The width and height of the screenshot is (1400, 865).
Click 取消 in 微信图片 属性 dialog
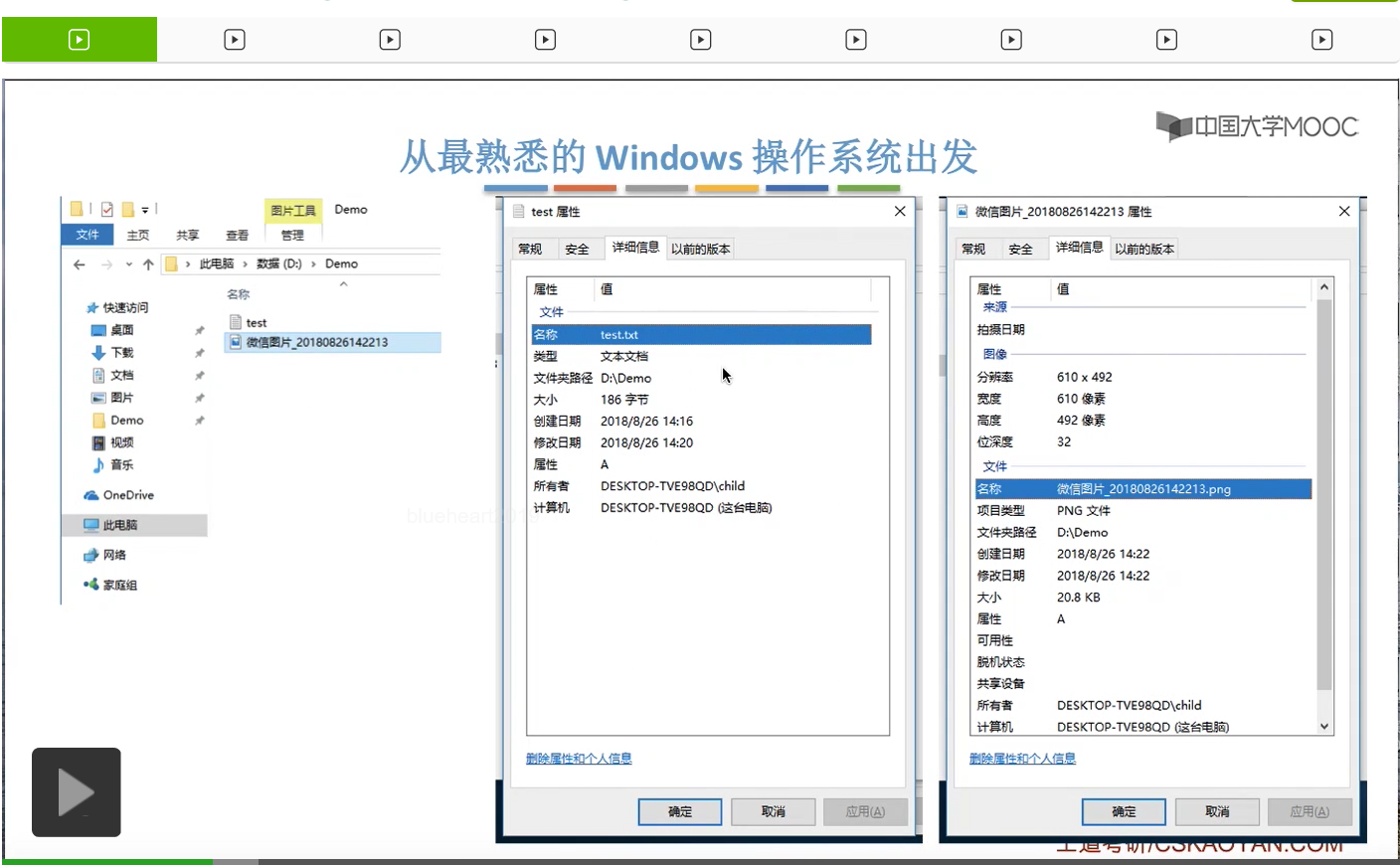[x=1217, y=812]
